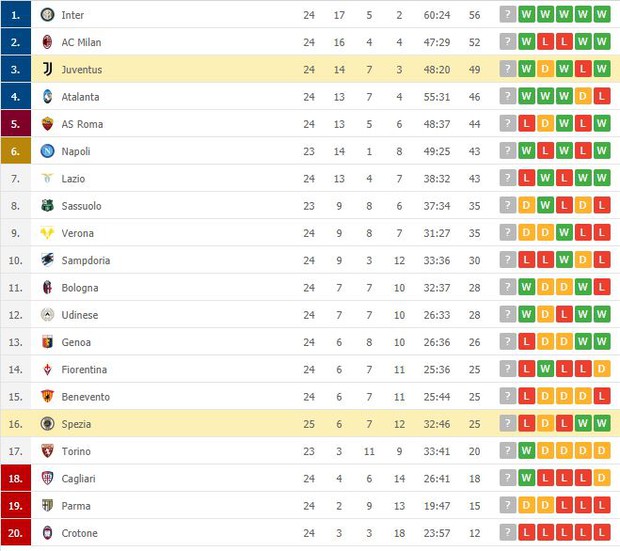Click the Torino bull crest icon
The height and width of the screenshot is (551, 620).
[47, 451]
